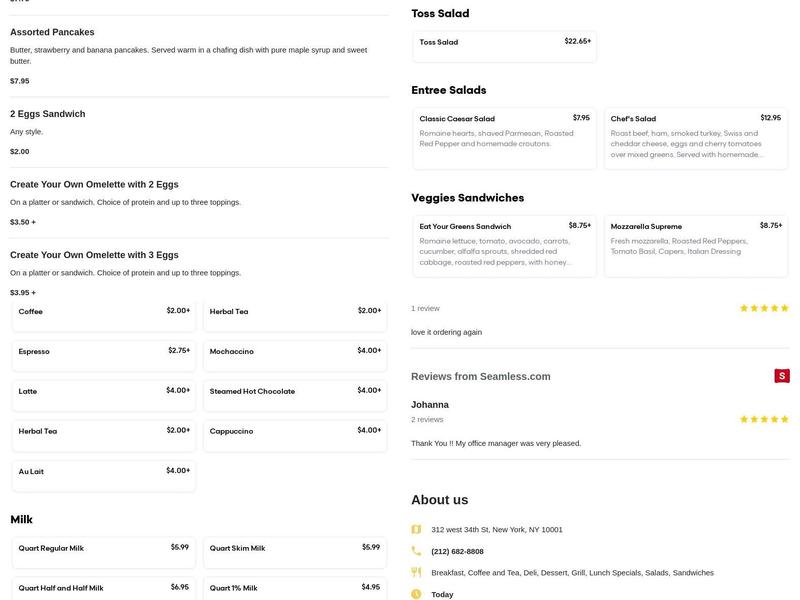Screen dimensions: 800x600
Task: Click the phone icon in About us
Action: click(x=416, y=551)
